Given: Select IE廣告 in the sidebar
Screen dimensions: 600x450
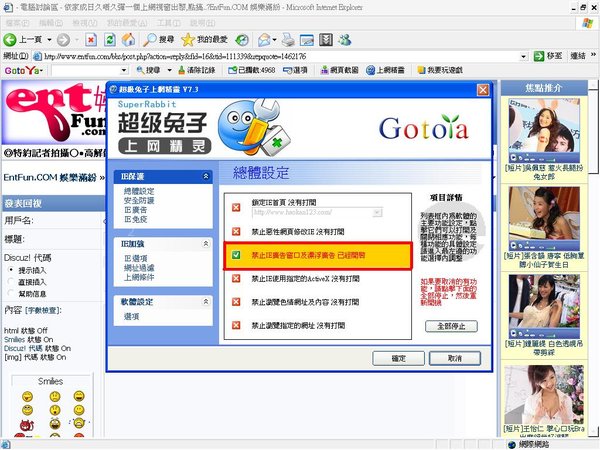Looking at the screenshot, I should tap(135, 210).
